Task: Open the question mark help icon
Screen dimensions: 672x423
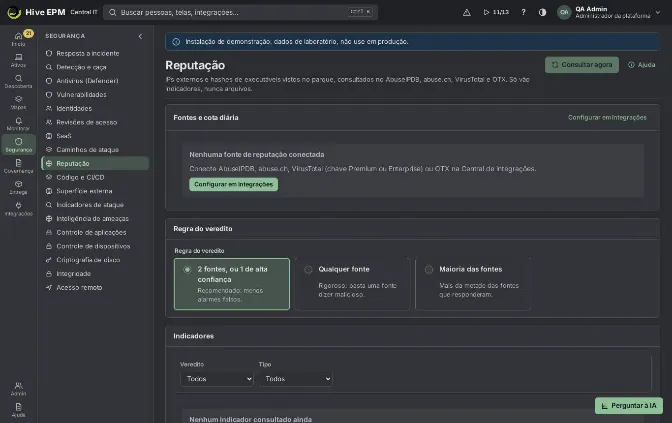Action: tap(523, 12)
